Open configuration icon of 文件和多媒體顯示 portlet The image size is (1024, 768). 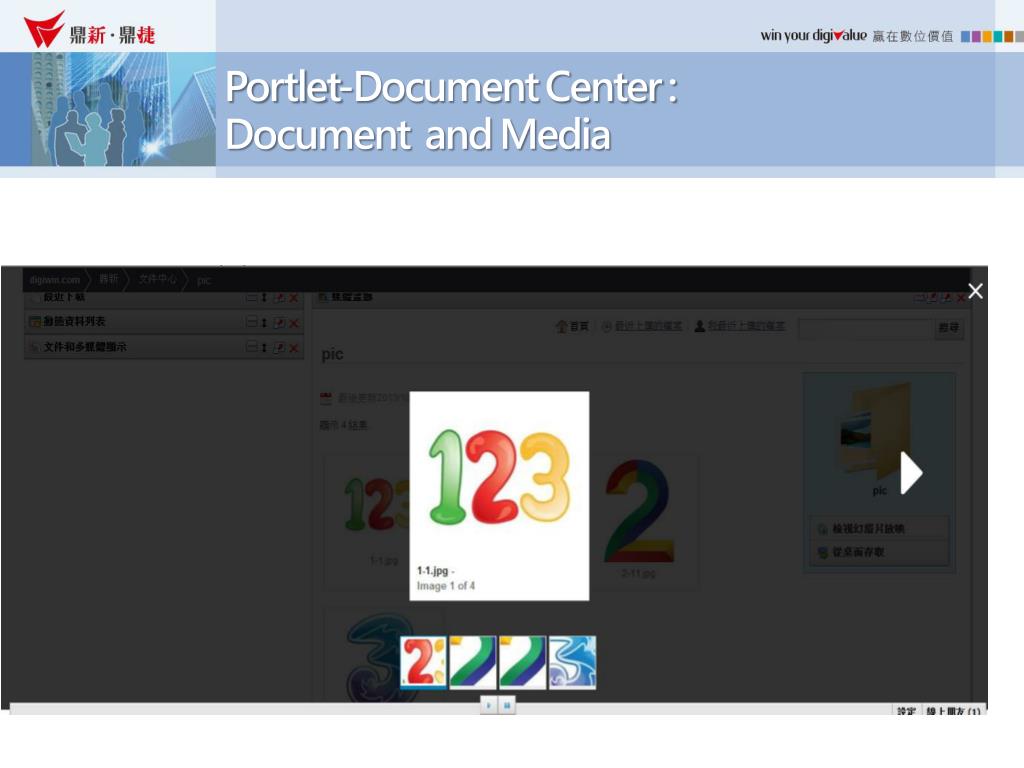click(279, 347)
